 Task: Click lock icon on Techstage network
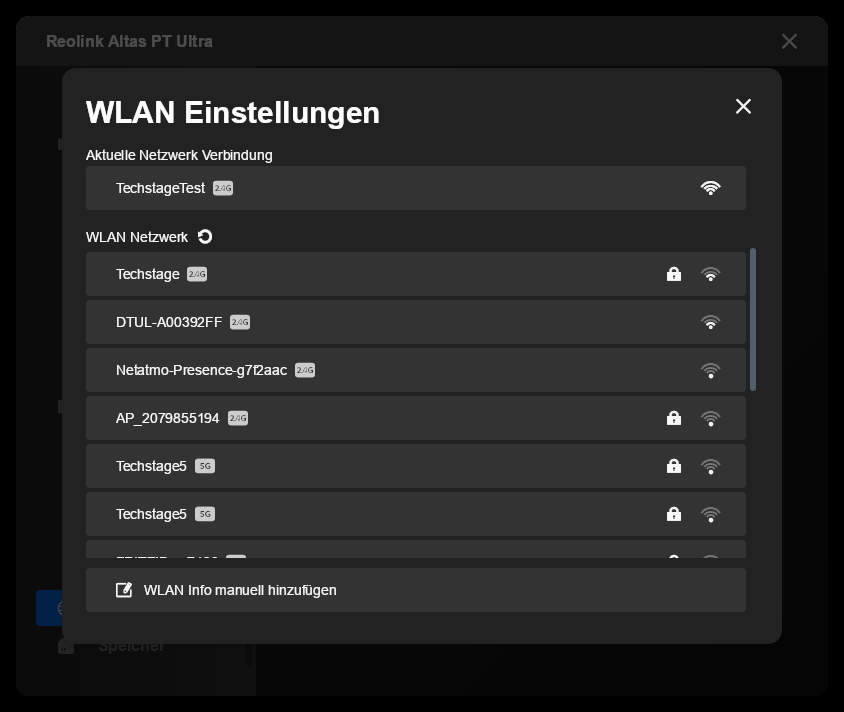coord(674,274)
